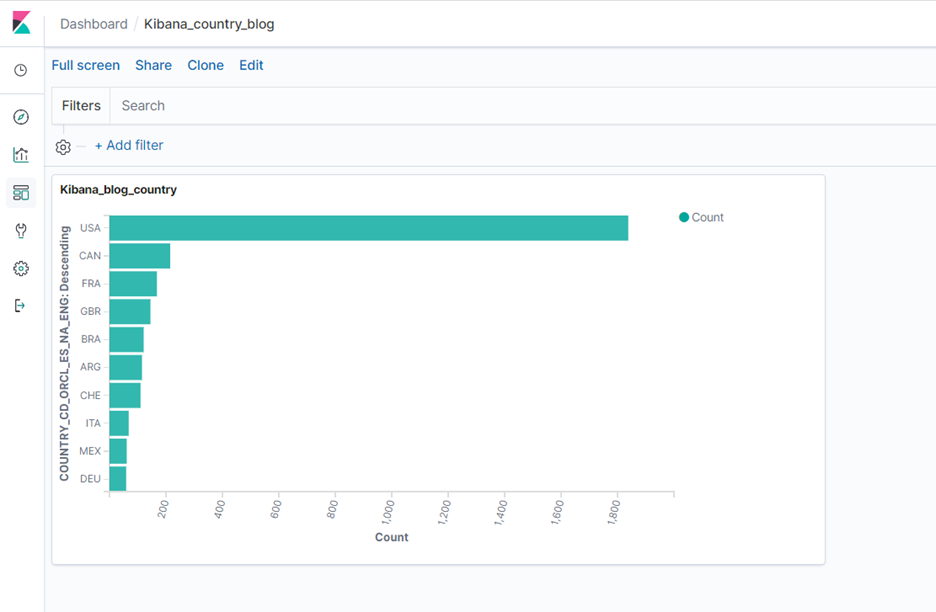The image size is (936, 612).
Task: Enter Full screen mode
Action: click(x=85, y=65)
